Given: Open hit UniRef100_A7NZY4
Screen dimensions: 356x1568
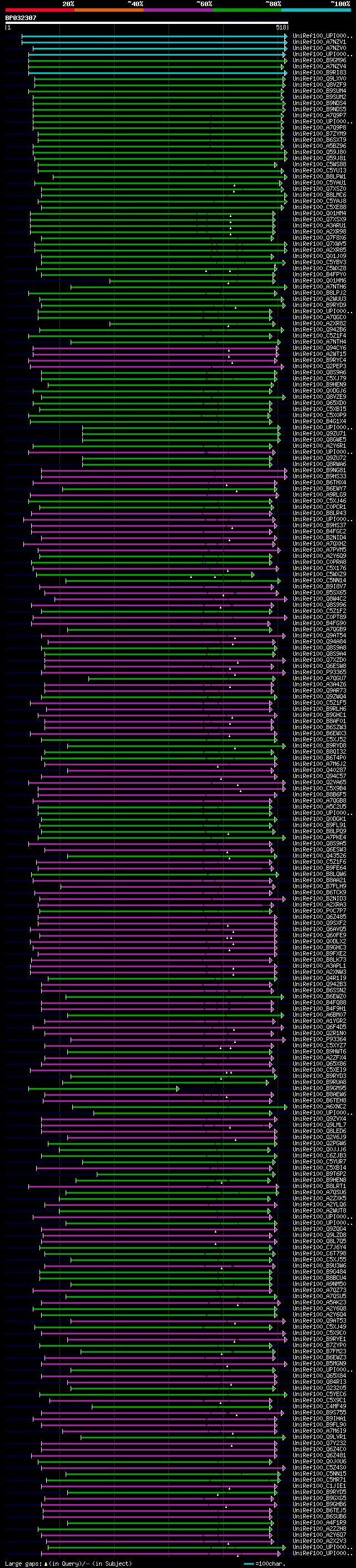Looking at the screenshot, I should pyautogui.click(x=319, y=66).
